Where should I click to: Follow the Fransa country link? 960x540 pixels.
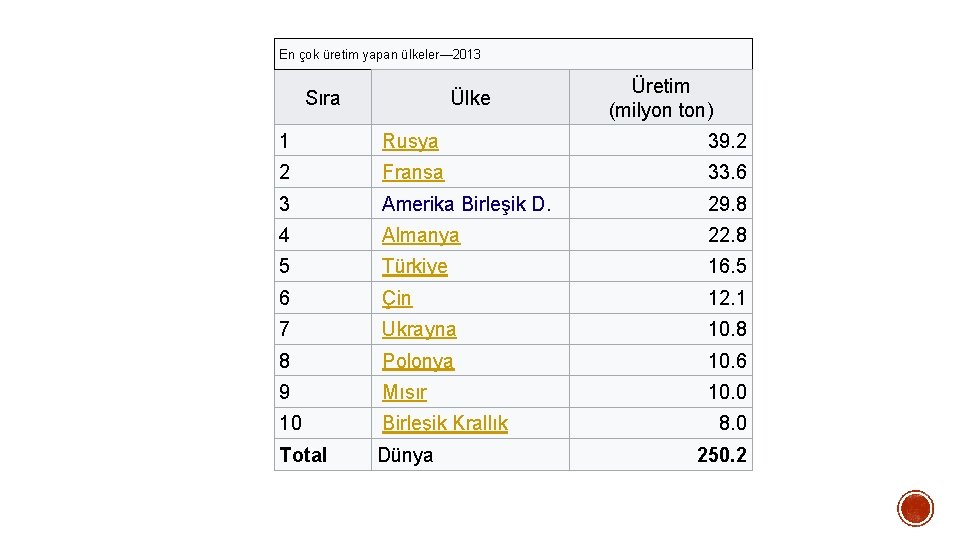click(x=412, y=172)
